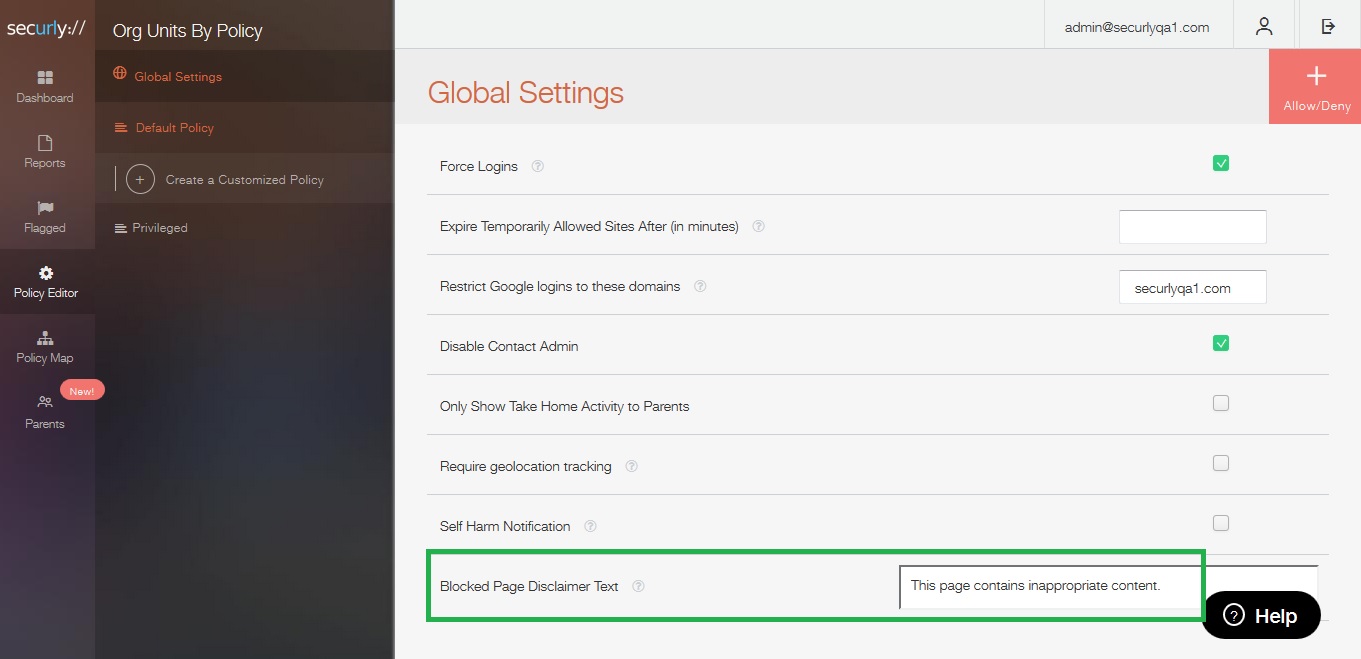Click the lines icon beside Default Policy

pos(121,128)
